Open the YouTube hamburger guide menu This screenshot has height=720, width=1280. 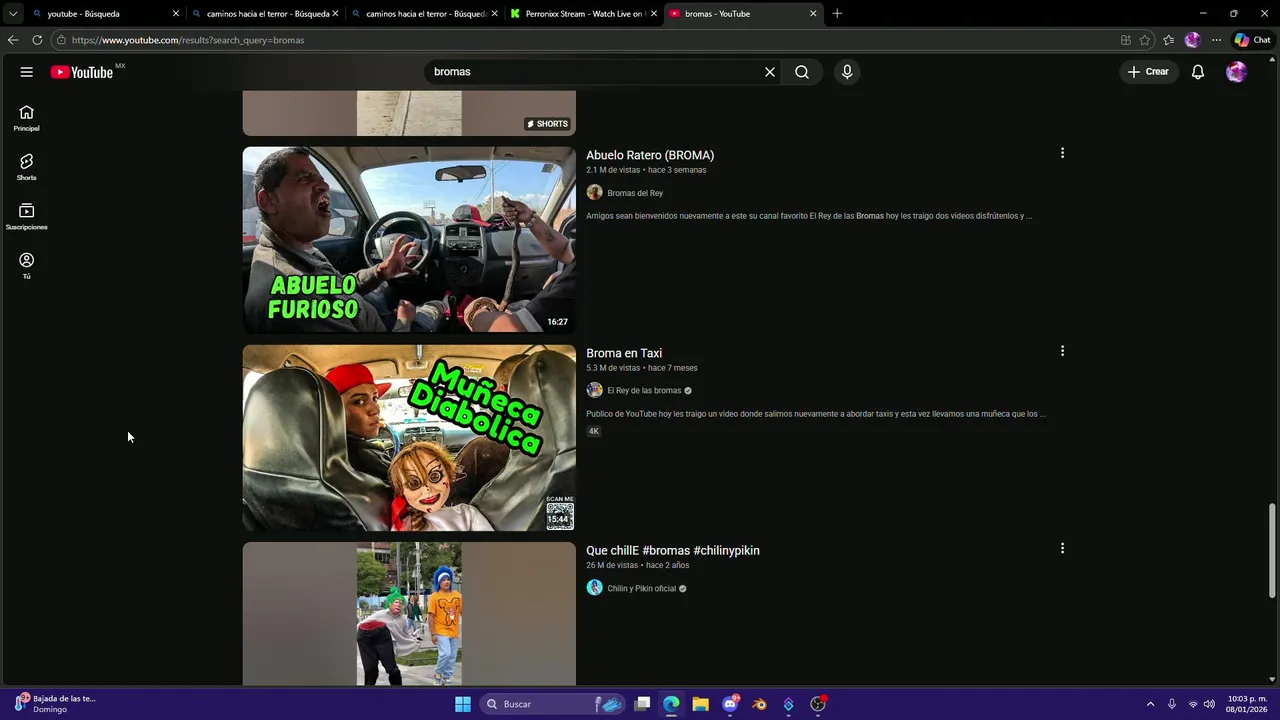[27, 72]
